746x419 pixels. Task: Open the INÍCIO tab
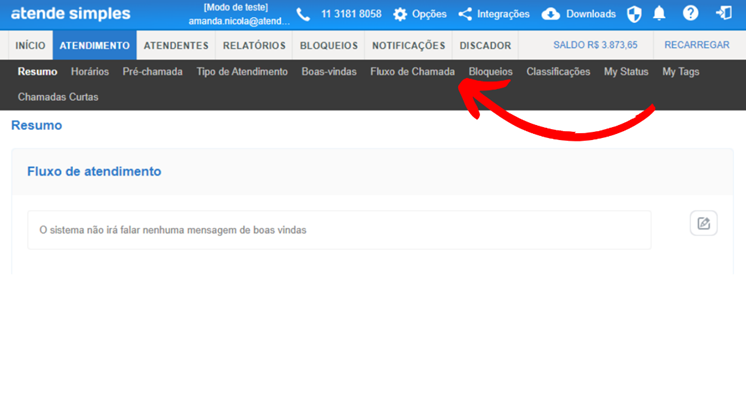pyautogui.click(x=30, y=45)
